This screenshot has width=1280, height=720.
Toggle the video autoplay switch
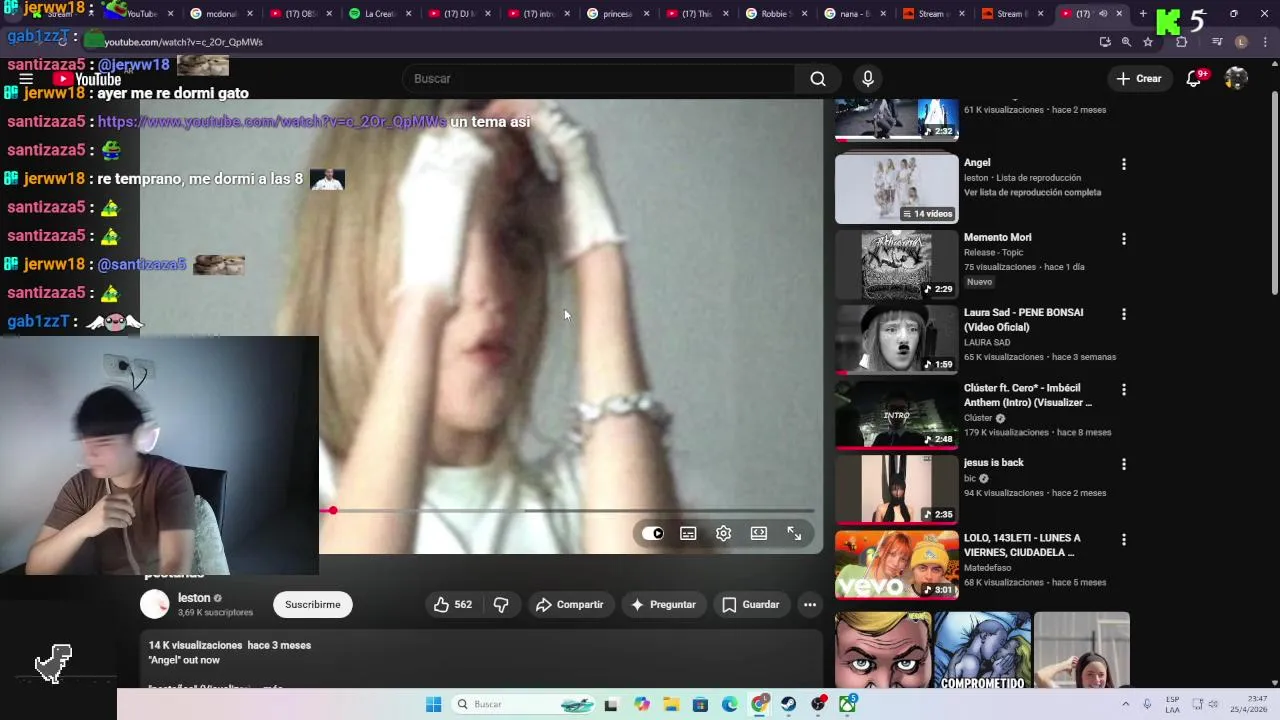(x=653, y=533)
